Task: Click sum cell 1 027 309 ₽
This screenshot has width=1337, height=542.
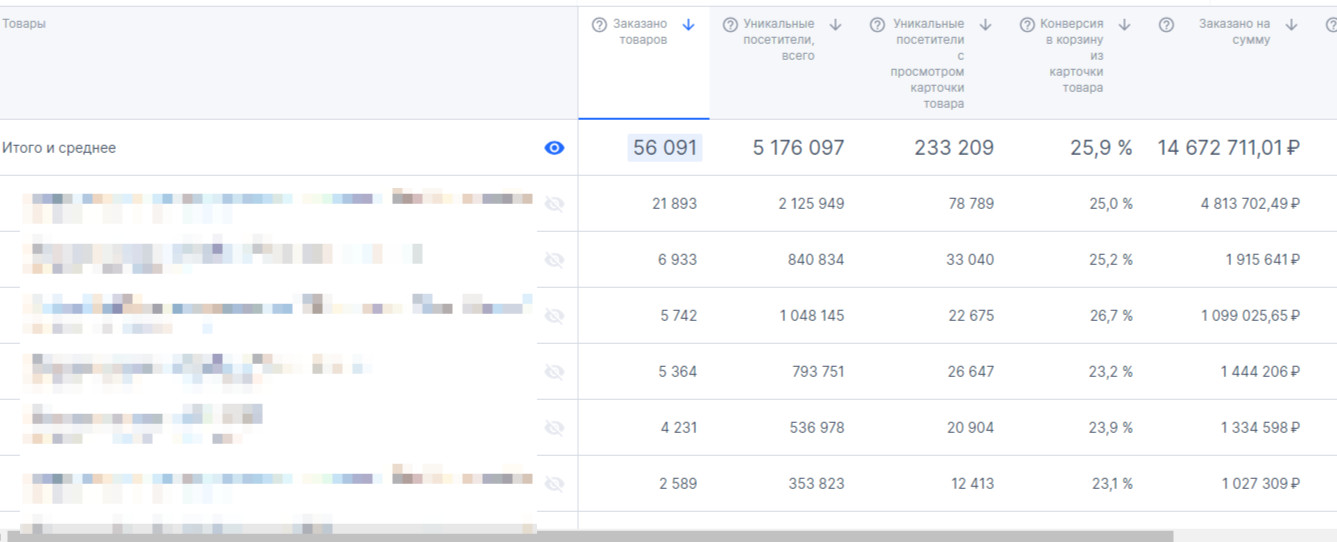Action: click(x=1260, y=484)
